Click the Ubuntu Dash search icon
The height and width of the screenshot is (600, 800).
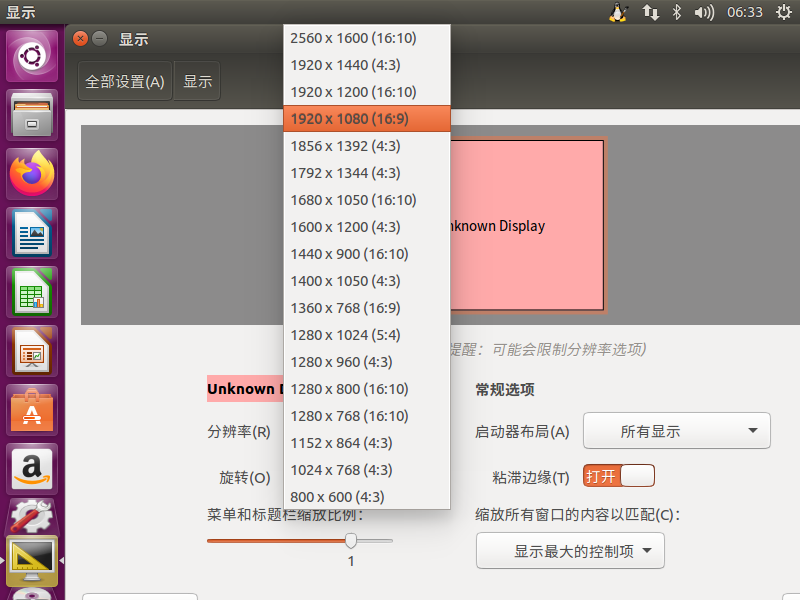[33, 56]
